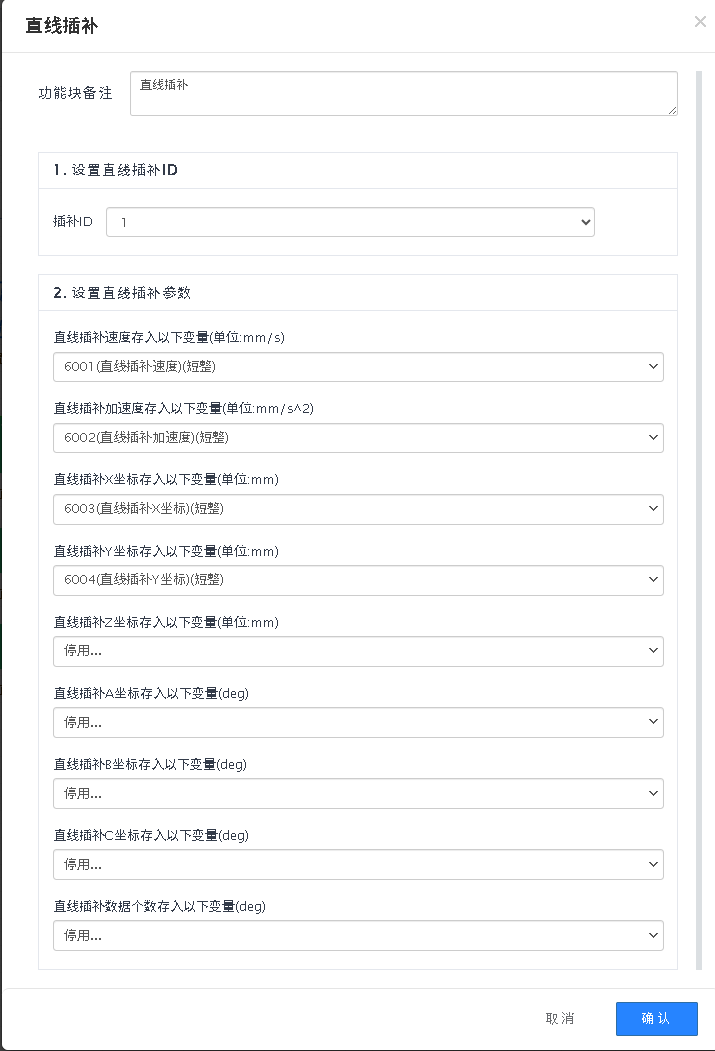Click the 1. 设置直线插补ID section header

point(116,170)
